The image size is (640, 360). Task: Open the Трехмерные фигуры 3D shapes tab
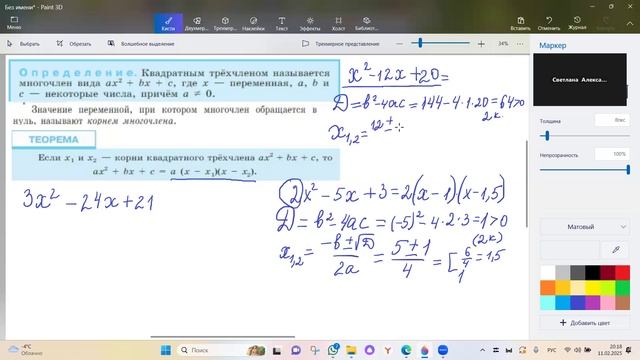(225, 23)
